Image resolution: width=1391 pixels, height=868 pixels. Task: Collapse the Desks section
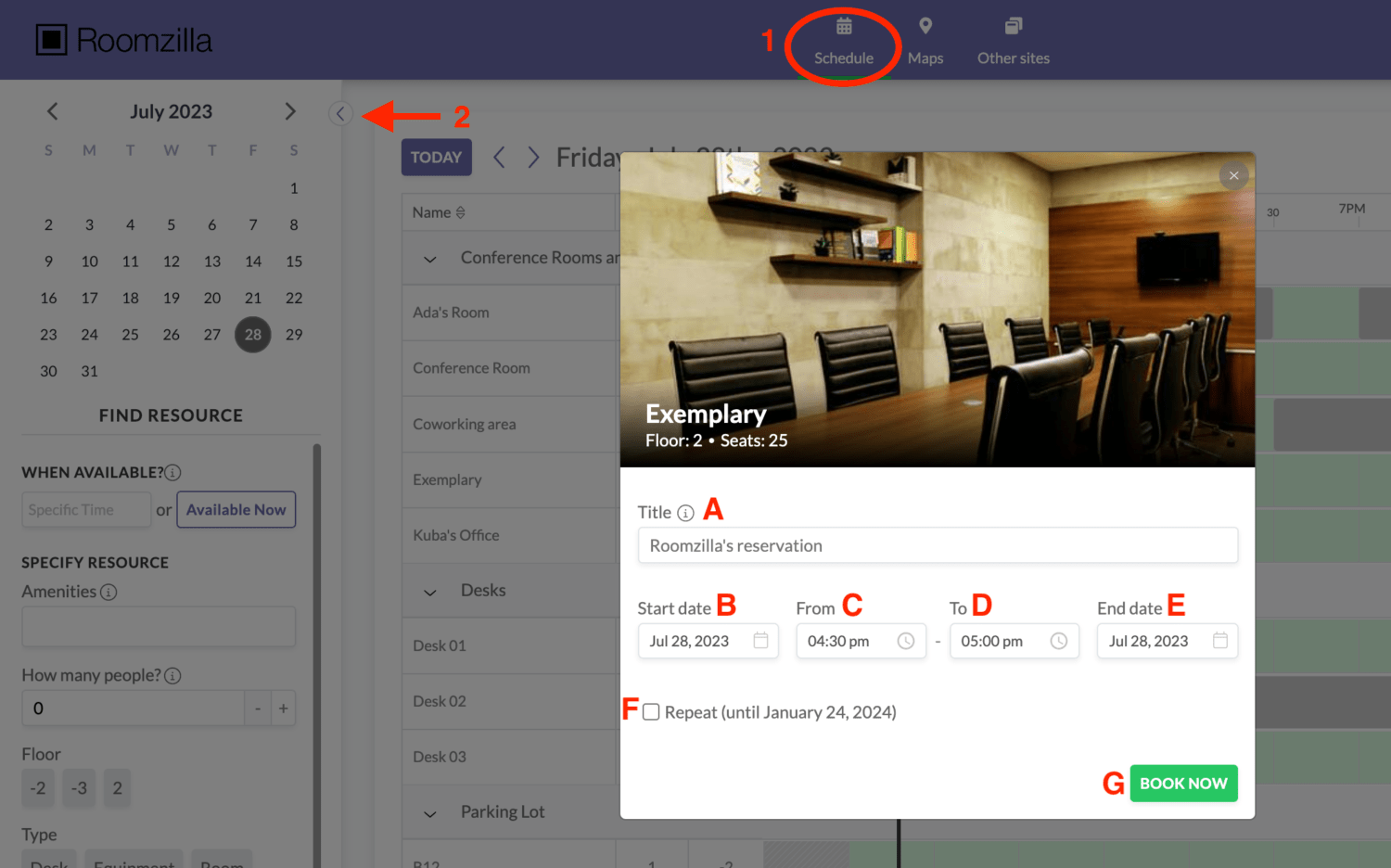coord(428,592)
